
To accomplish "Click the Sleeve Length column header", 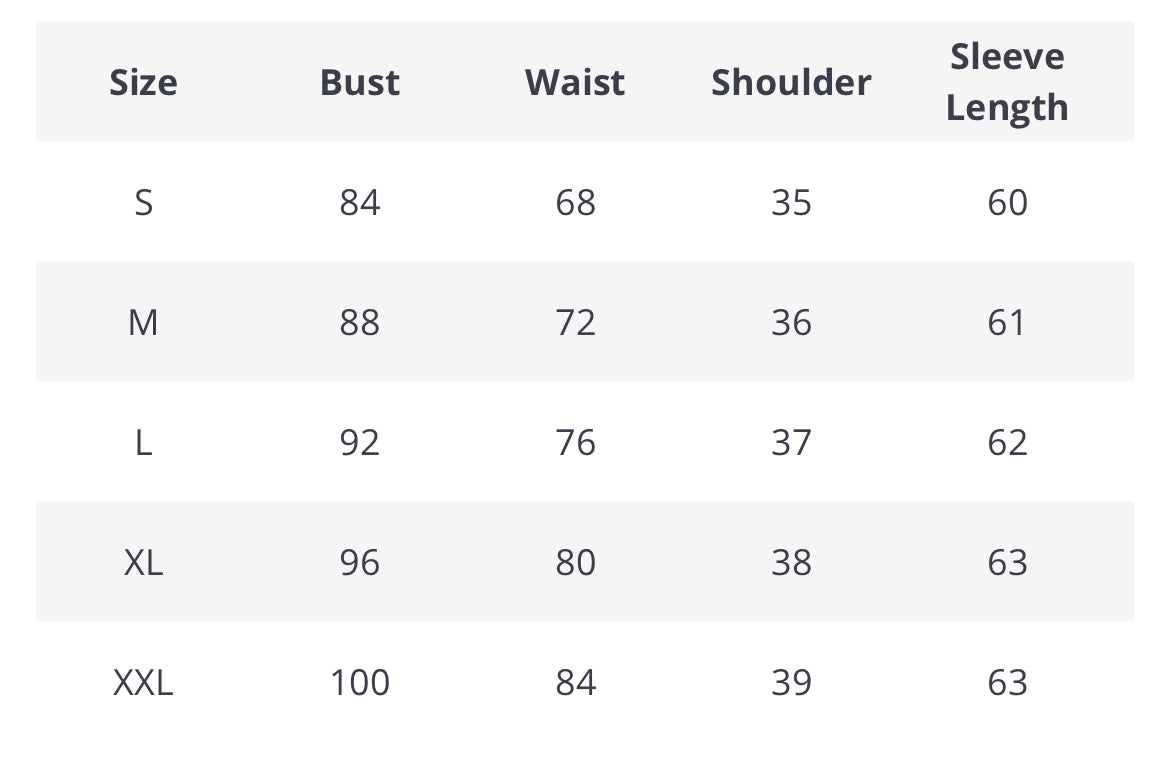I will pos(1007,81).
